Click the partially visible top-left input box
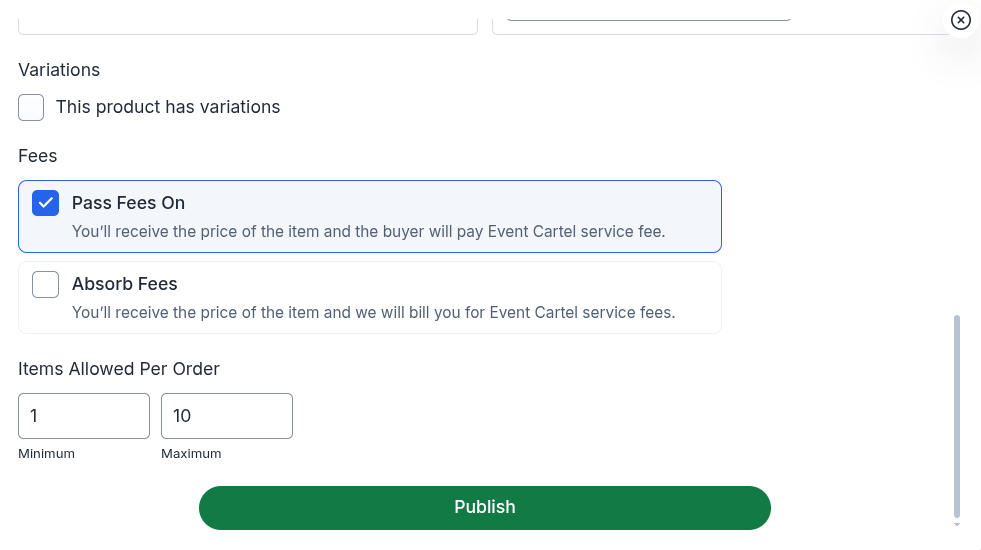 pyautogui.click(x=248, y=25)
